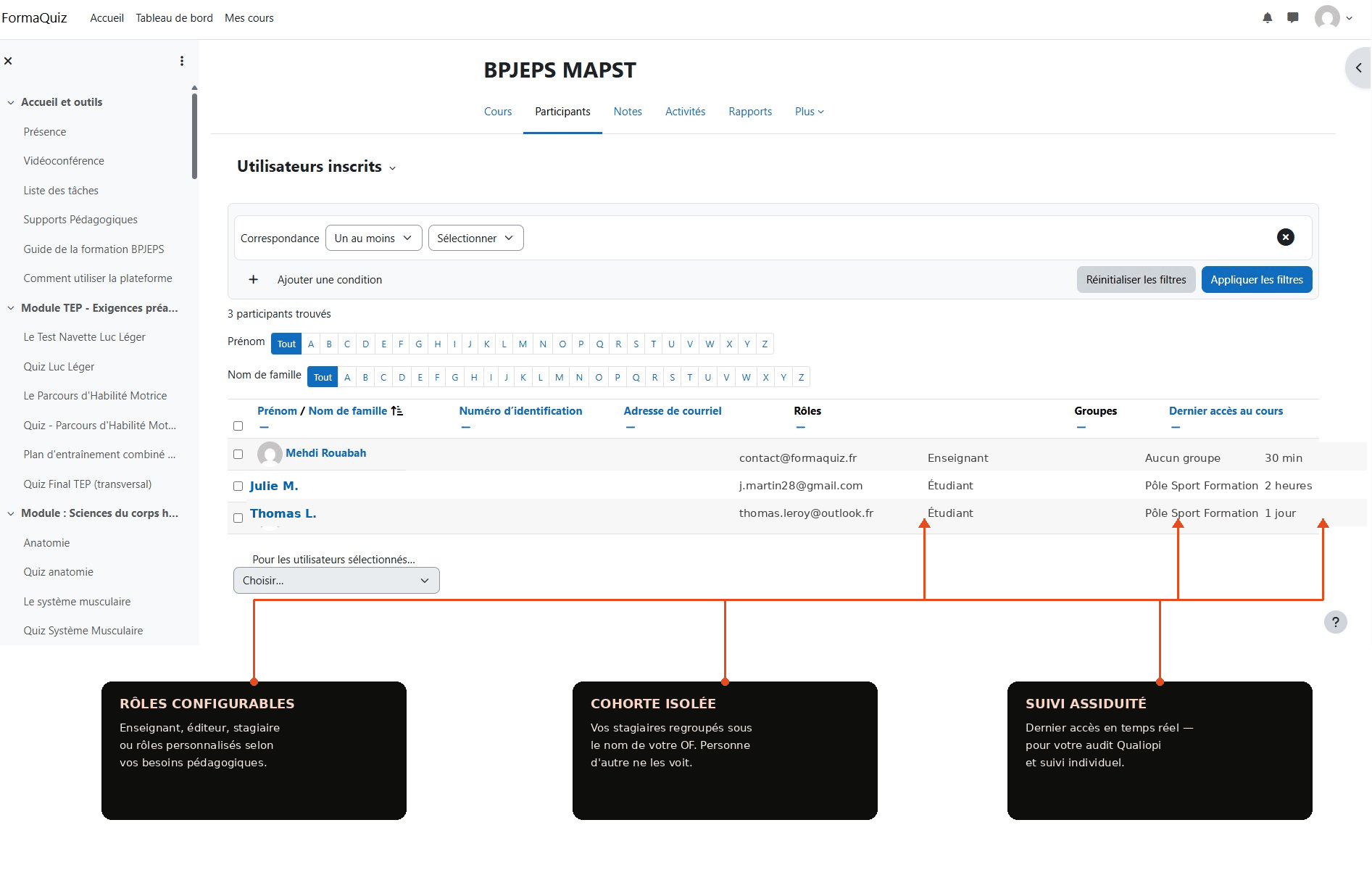Screen dimensions: 1372x870
Task: Click 'Ajouter une condition' link
Action: [329, 279]
